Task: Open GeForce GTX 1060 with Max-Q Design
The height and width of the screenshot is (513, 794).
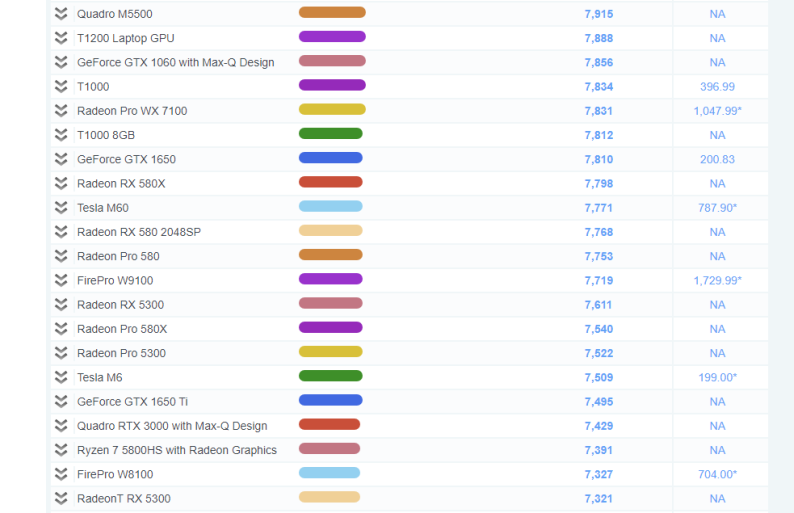Action: click(176, 63)
